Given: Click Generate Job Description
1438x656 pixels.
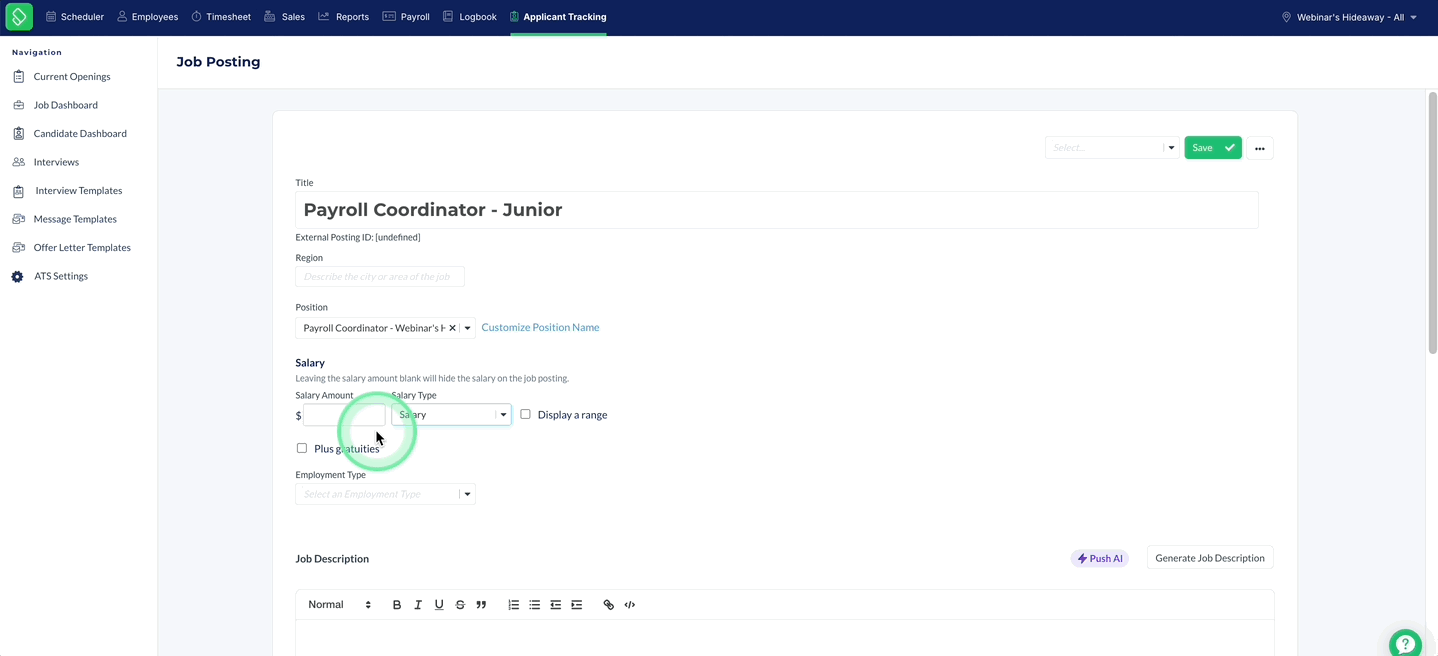Looking at the screenshot, I should (1210, 558).
